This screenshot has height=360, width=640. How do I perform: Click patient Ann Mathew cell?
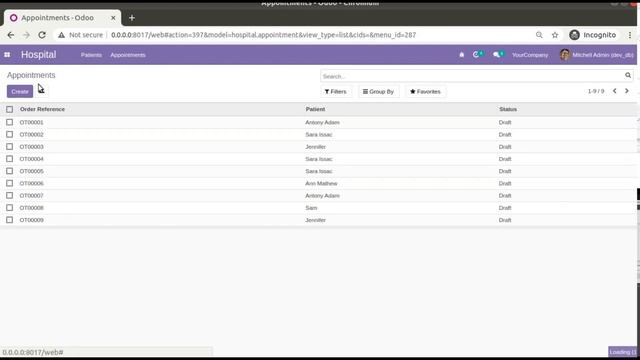click(x=321, y=183)
